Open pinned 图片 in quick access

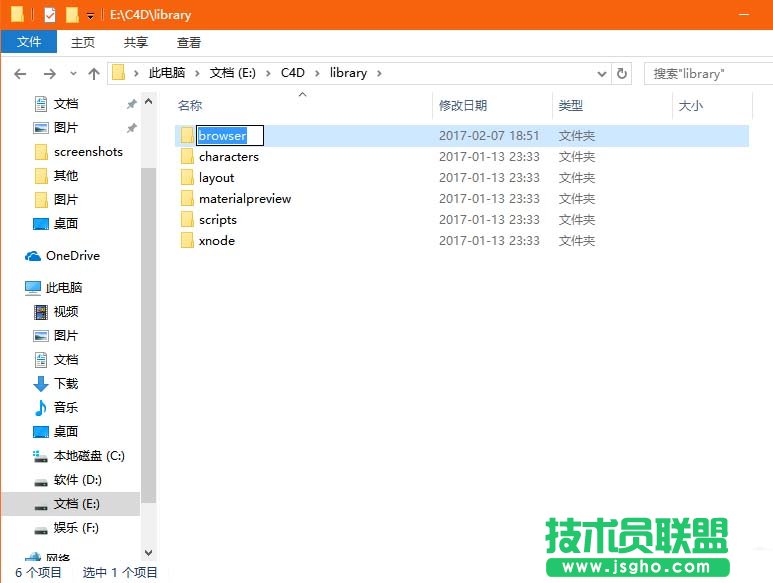click(66, 128)
